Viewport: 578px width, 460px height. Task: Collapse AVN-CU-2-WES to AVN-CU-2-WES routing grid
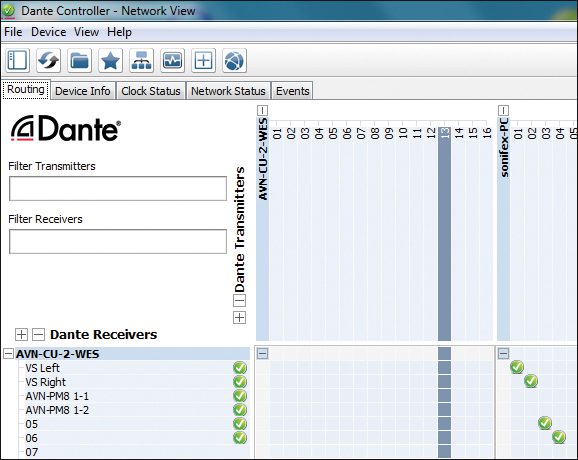pos(262,354)
